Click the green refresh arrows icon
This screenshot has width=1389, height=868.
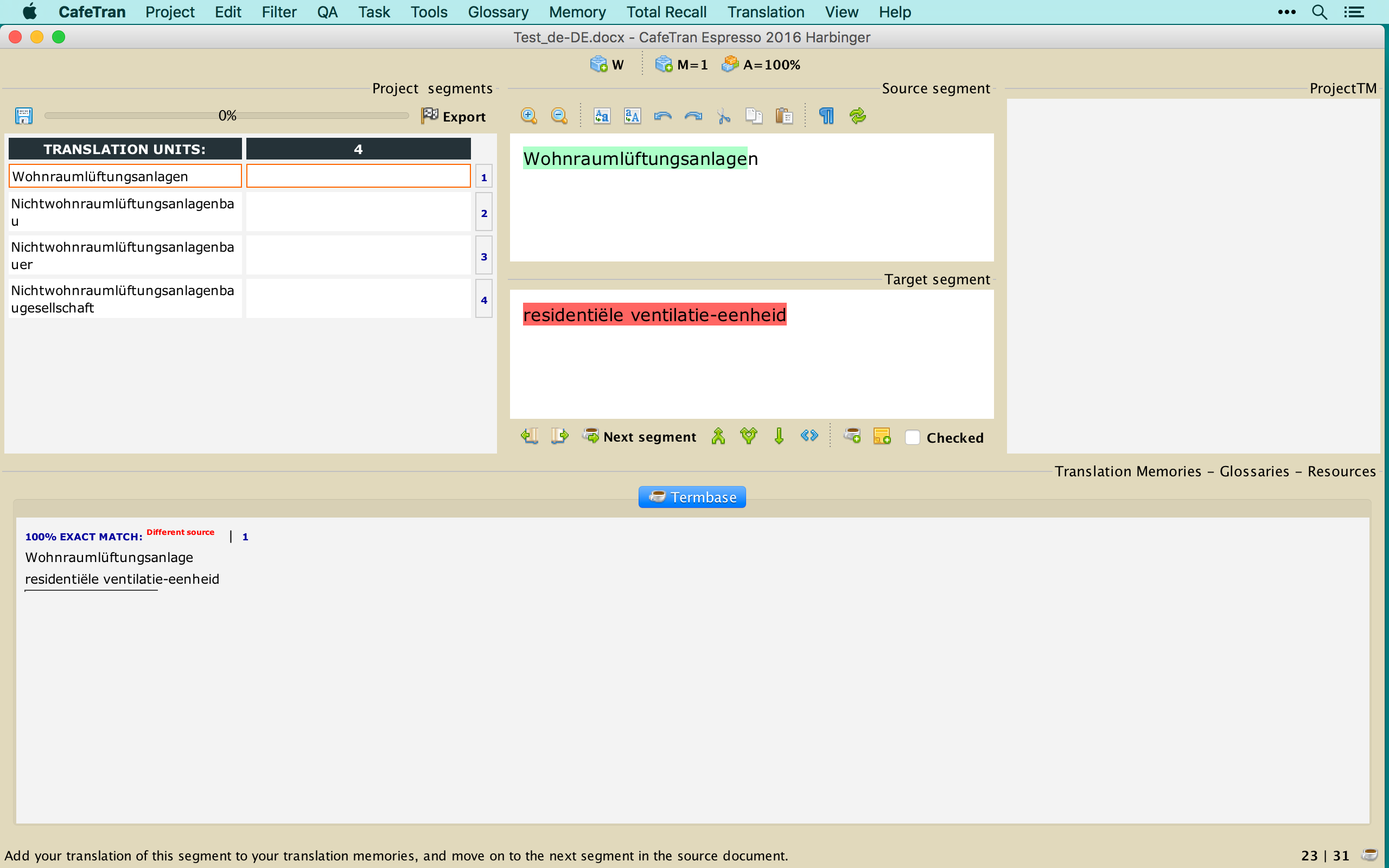[857, 116]
